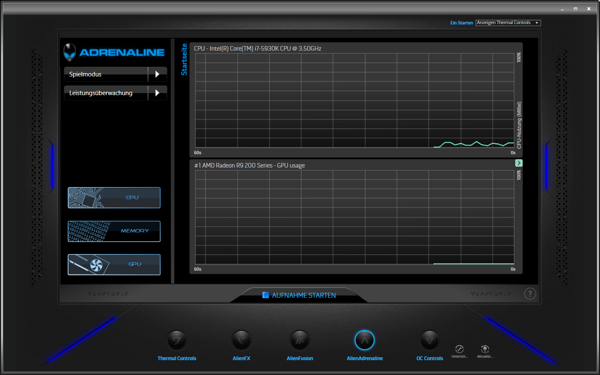Expand the Spielmodus arrow
Screen dimensions: 600x375
[x=157, y=74]
